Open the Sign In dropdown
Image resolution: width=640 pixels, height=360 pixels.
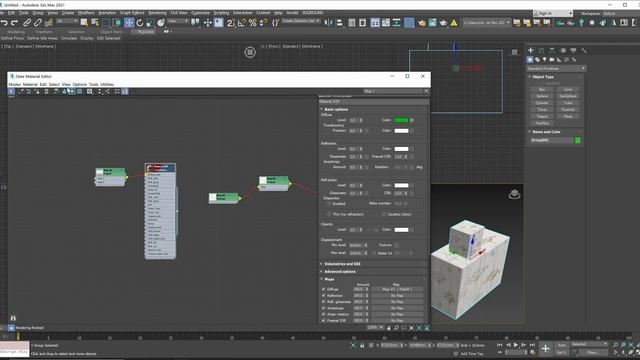click(553, 13)
